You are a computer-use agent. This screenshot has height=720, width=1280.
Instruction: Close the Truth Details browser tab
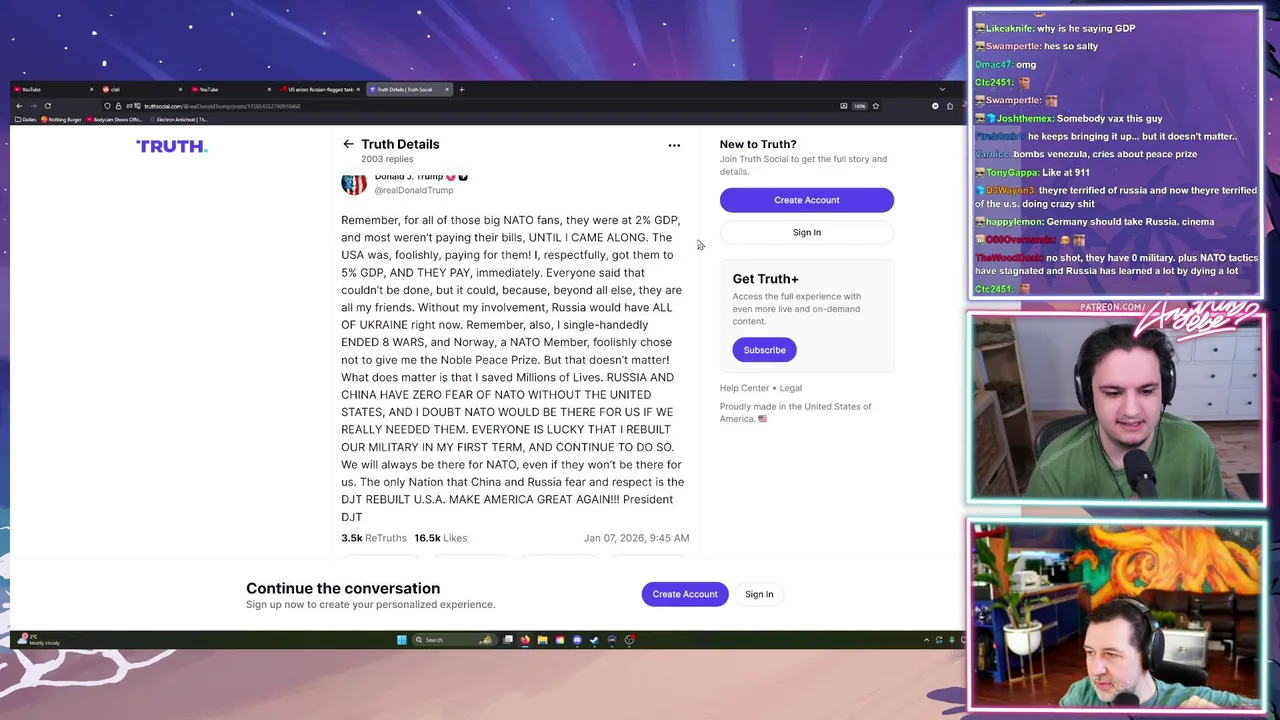447,90
